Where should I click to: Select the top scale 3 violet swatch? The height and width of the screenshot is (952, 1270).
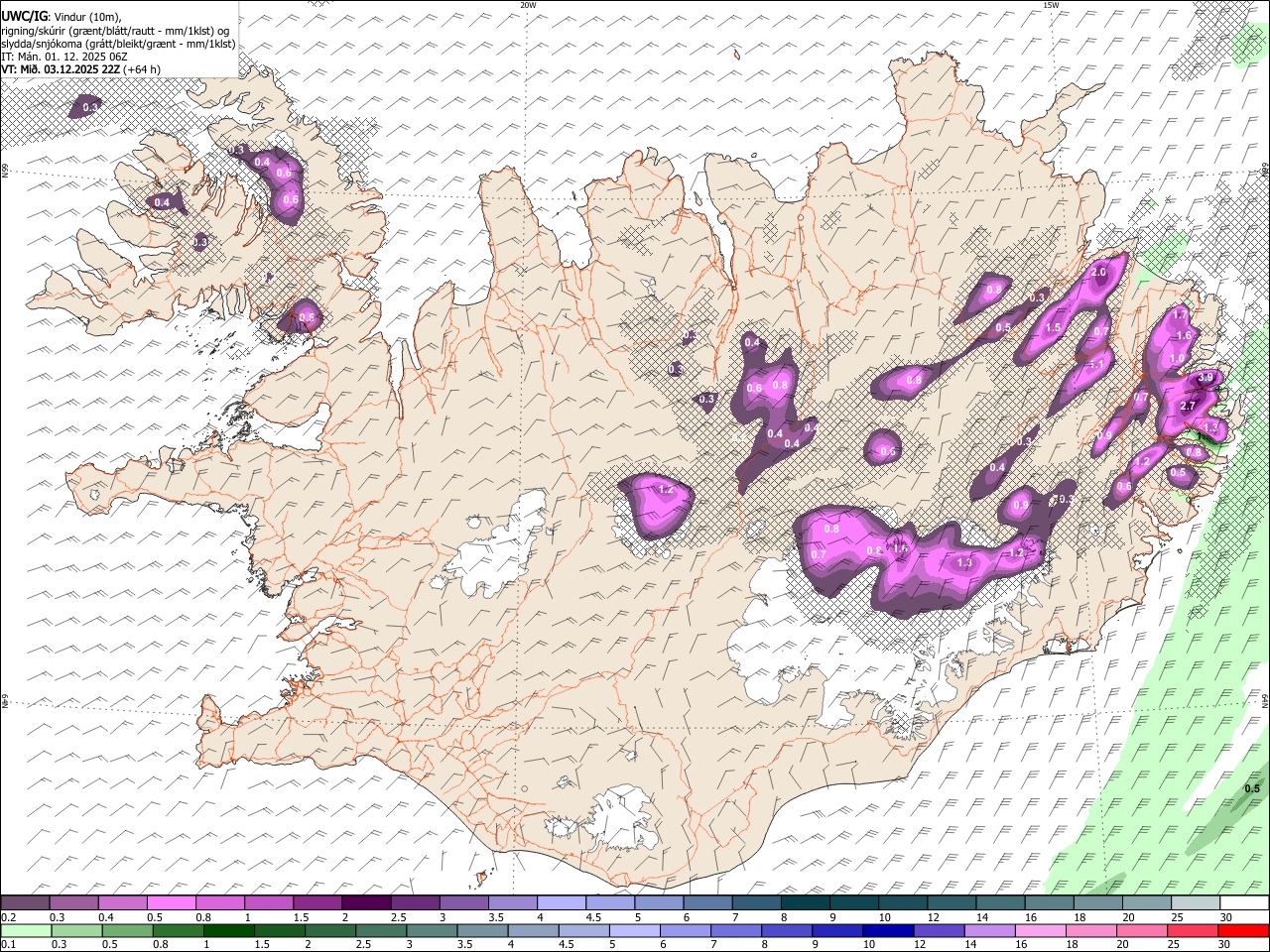(463, 902)
